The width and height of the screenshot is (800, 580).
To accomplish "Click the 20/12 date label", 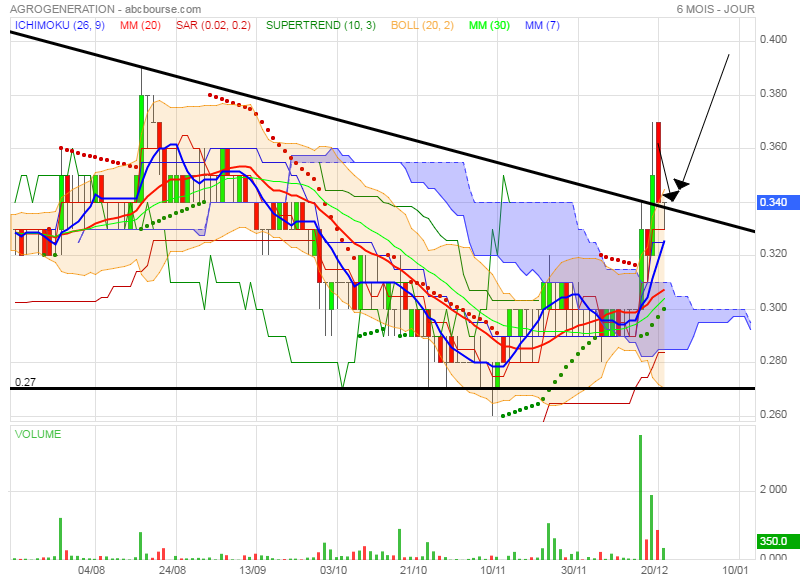I will [654, 570].
